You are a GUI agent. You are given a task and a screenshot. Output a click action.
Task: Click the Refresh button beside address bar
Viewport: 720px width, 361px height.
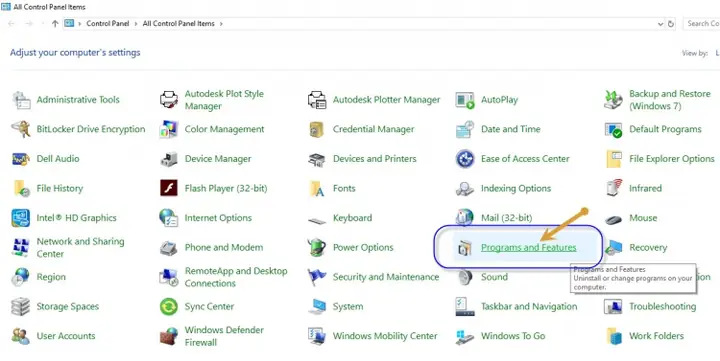coord(671,24)
